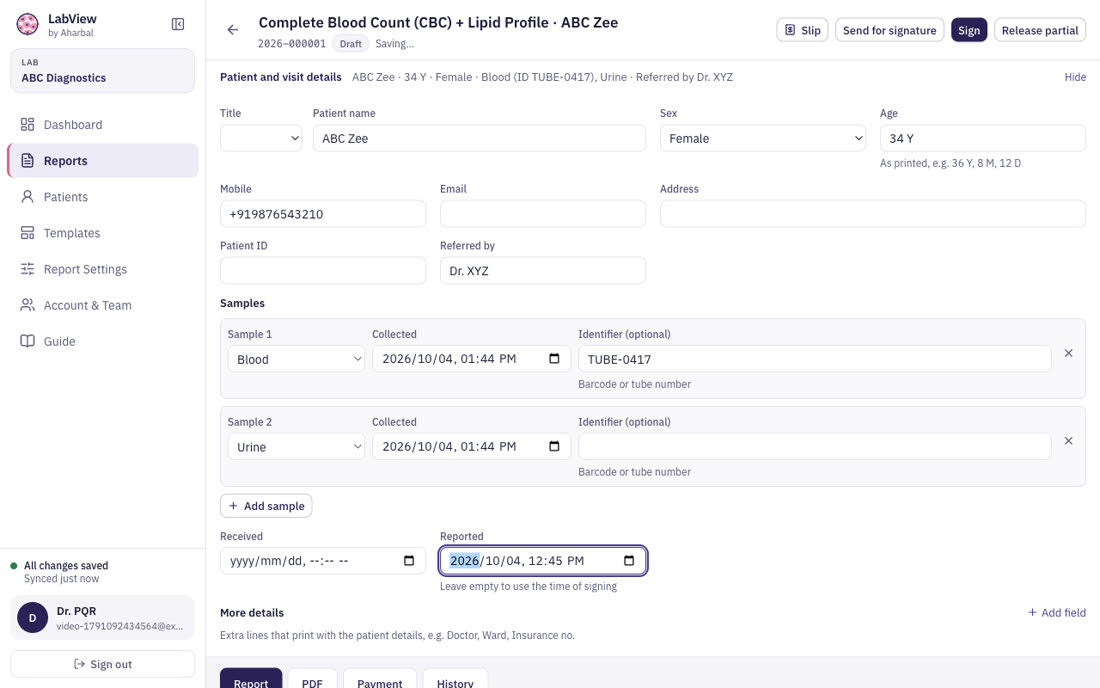Remove Sample 1 with the X icon
Screen dimensions: 1100x688
pos(1068,353)
